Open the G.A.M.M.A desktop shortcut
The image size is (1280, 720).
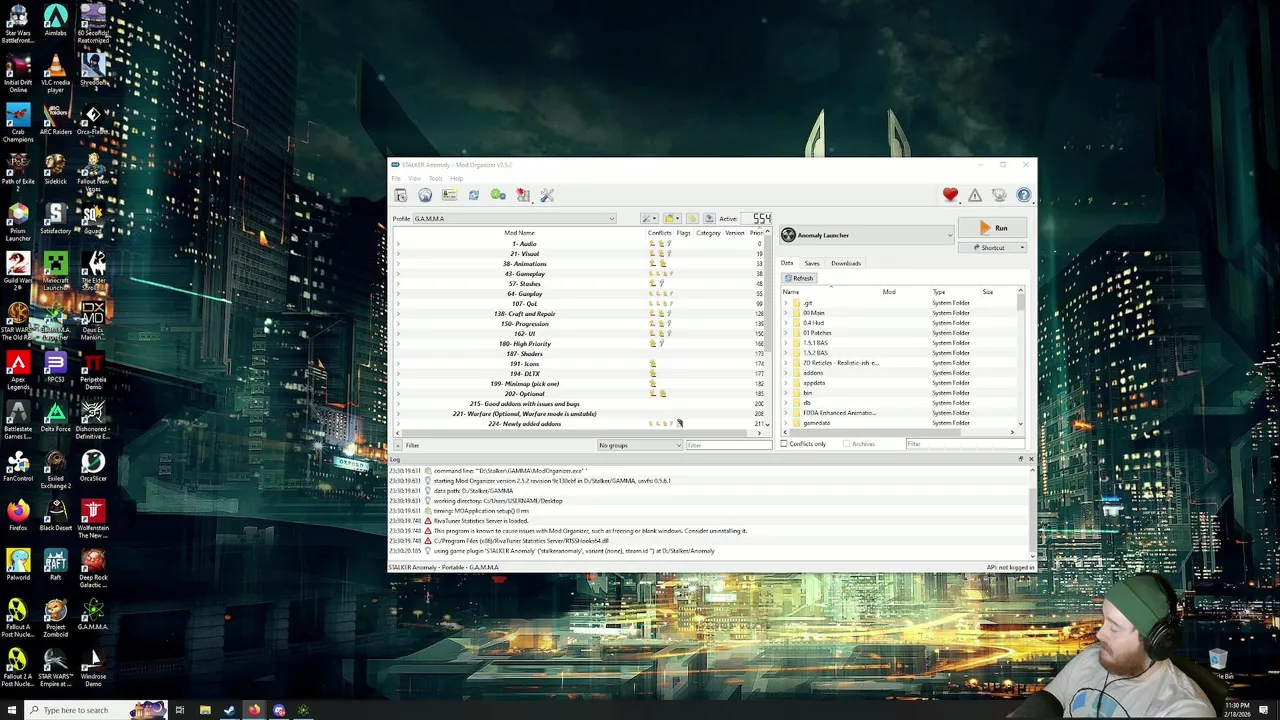click(93, 614)
